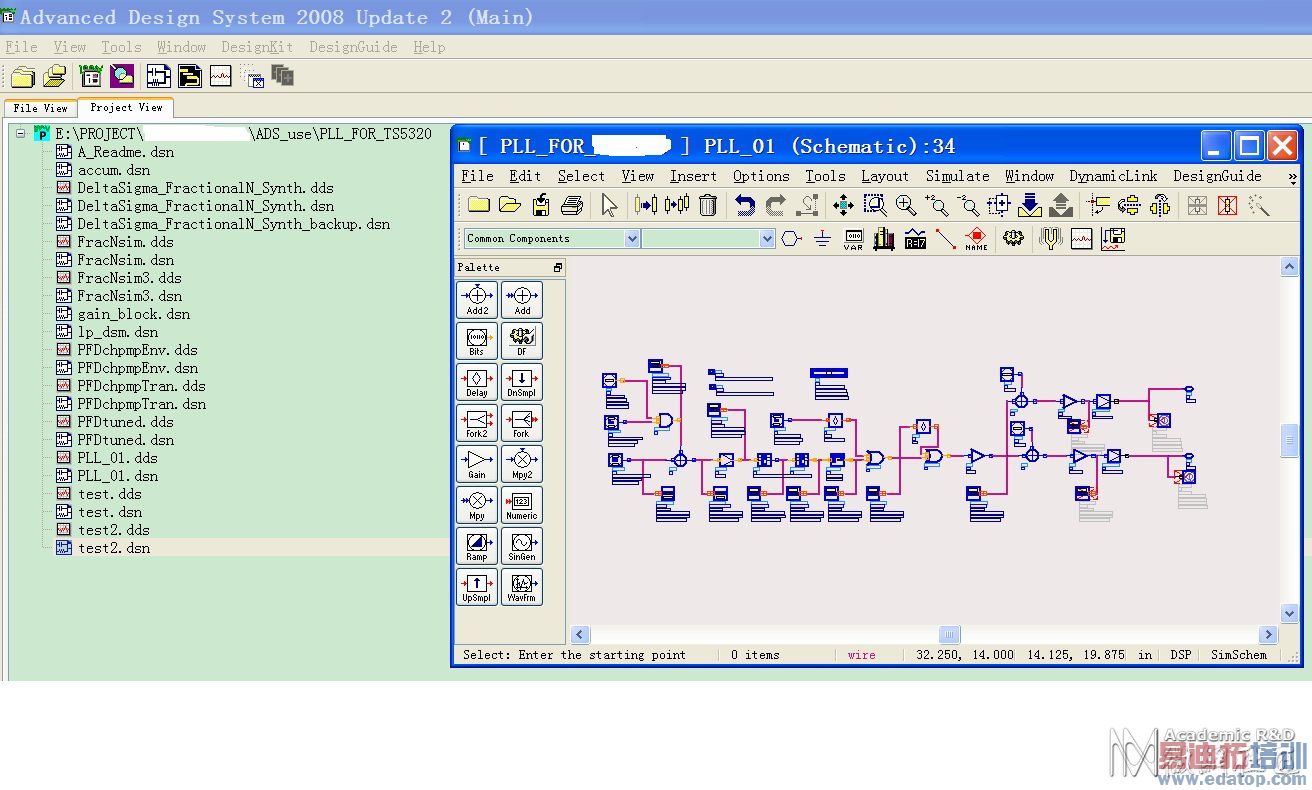Select the Insert Wire tool

(x=945, y=239)
